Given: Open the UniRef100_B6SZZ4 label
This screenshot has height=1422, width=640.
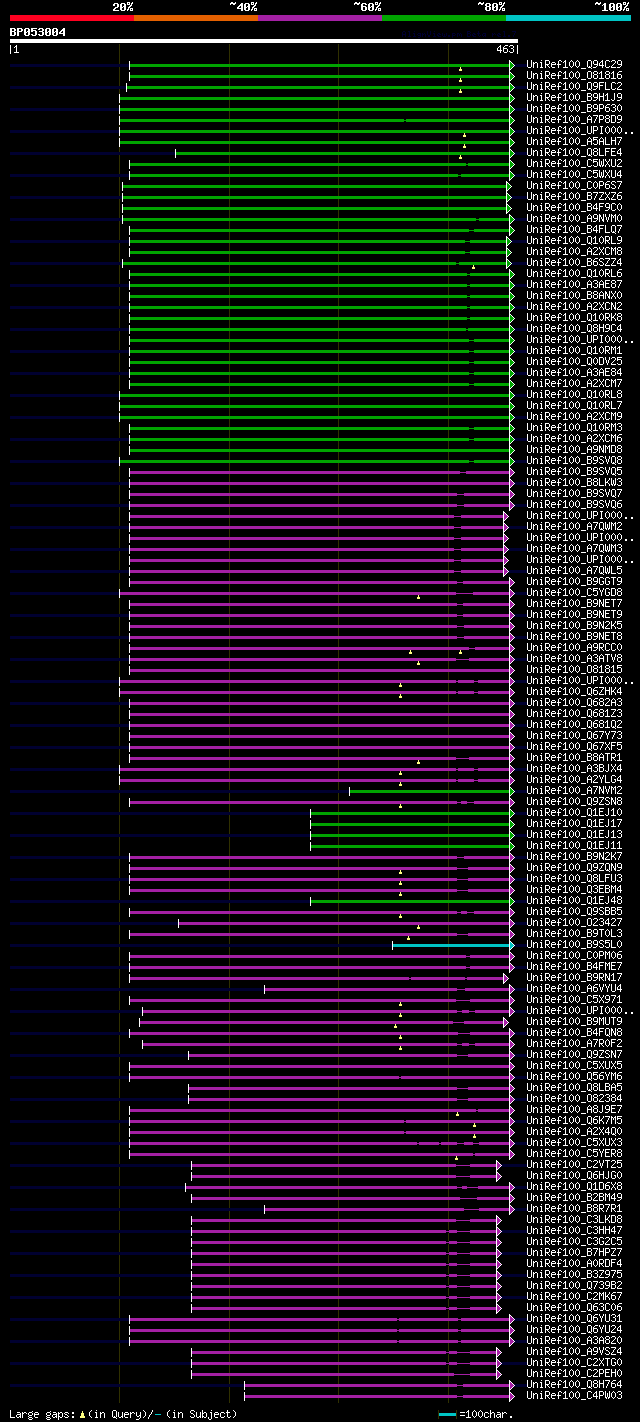Looking at the screenshot, I should [574, 263].
